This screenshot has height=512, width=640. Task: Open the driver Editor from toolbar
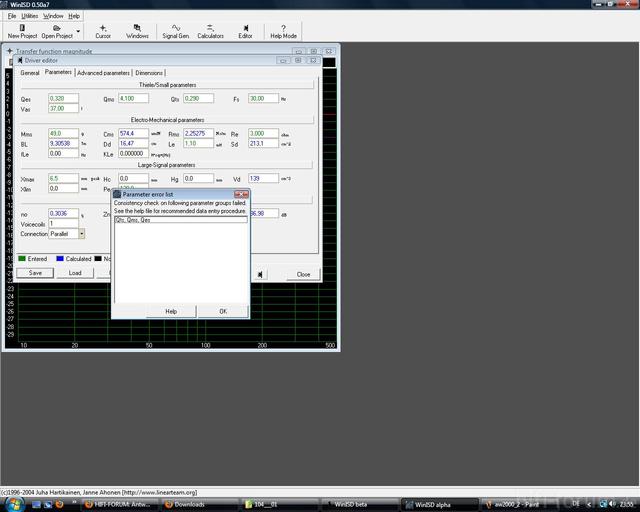click(x=245, y=31)
